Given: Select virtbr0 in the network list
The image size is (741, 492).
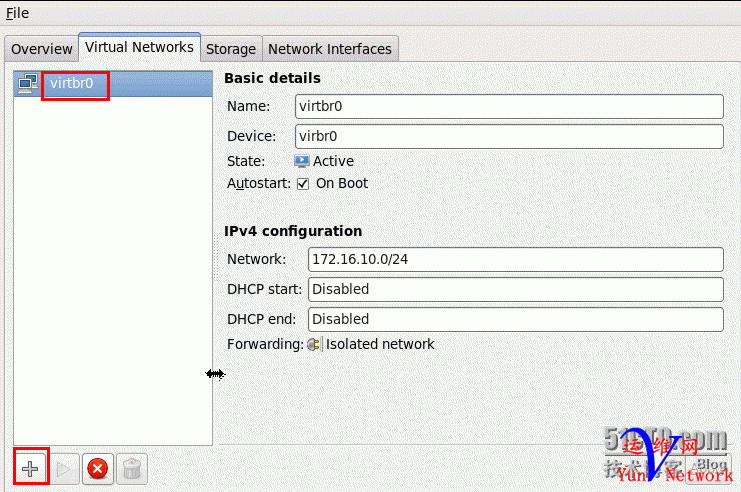Looking at the screenshot, I should (x=72, y=84).
